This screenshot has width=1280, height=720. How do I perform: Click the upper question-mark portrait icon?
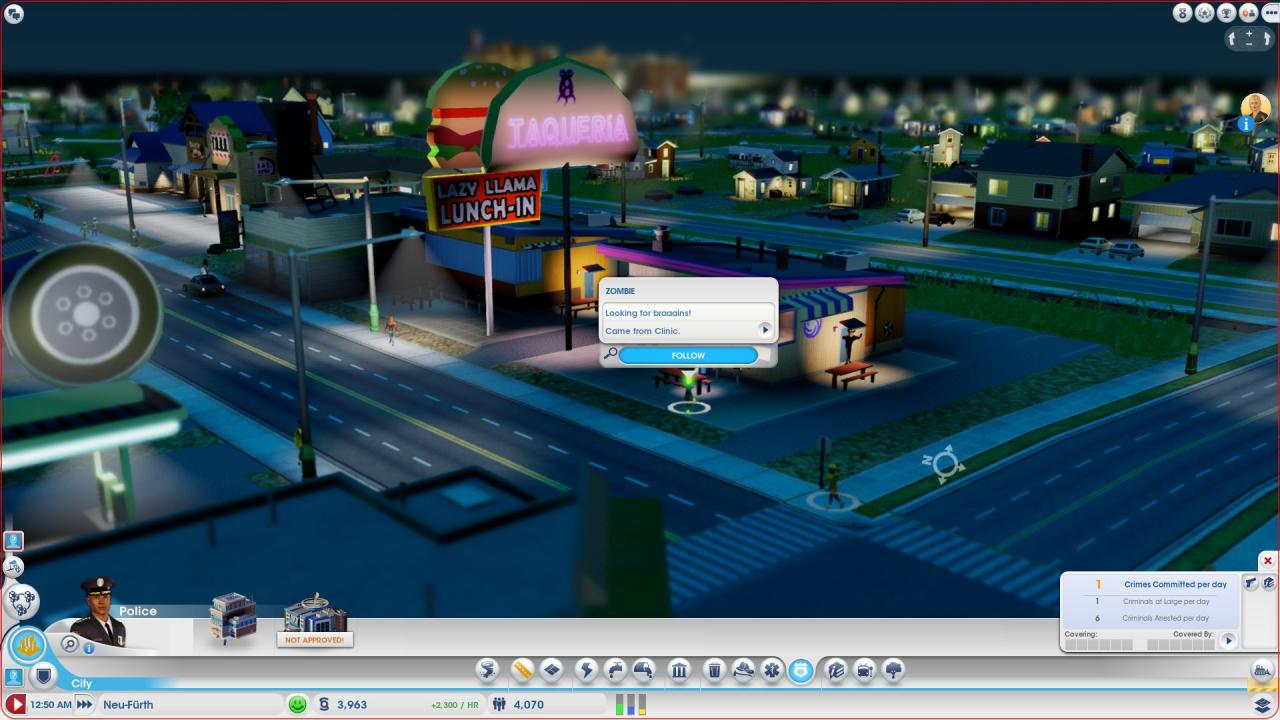pos(13,540)
